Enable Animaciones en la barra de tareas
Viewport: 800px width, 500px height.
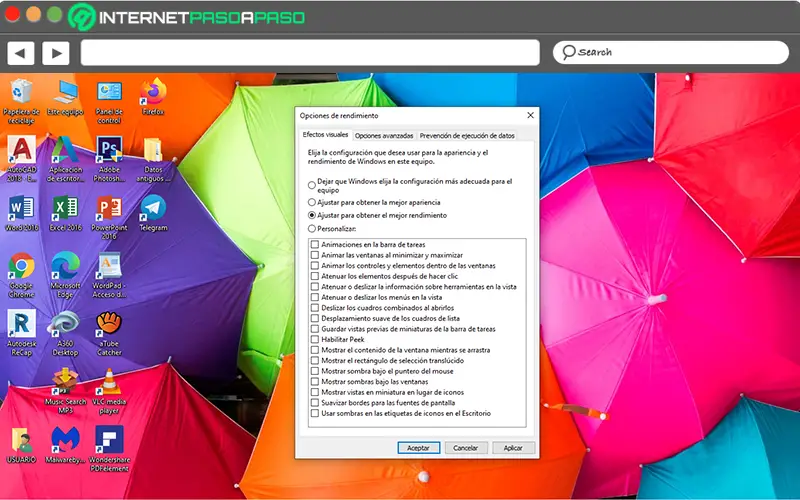(x=315, y=244)
